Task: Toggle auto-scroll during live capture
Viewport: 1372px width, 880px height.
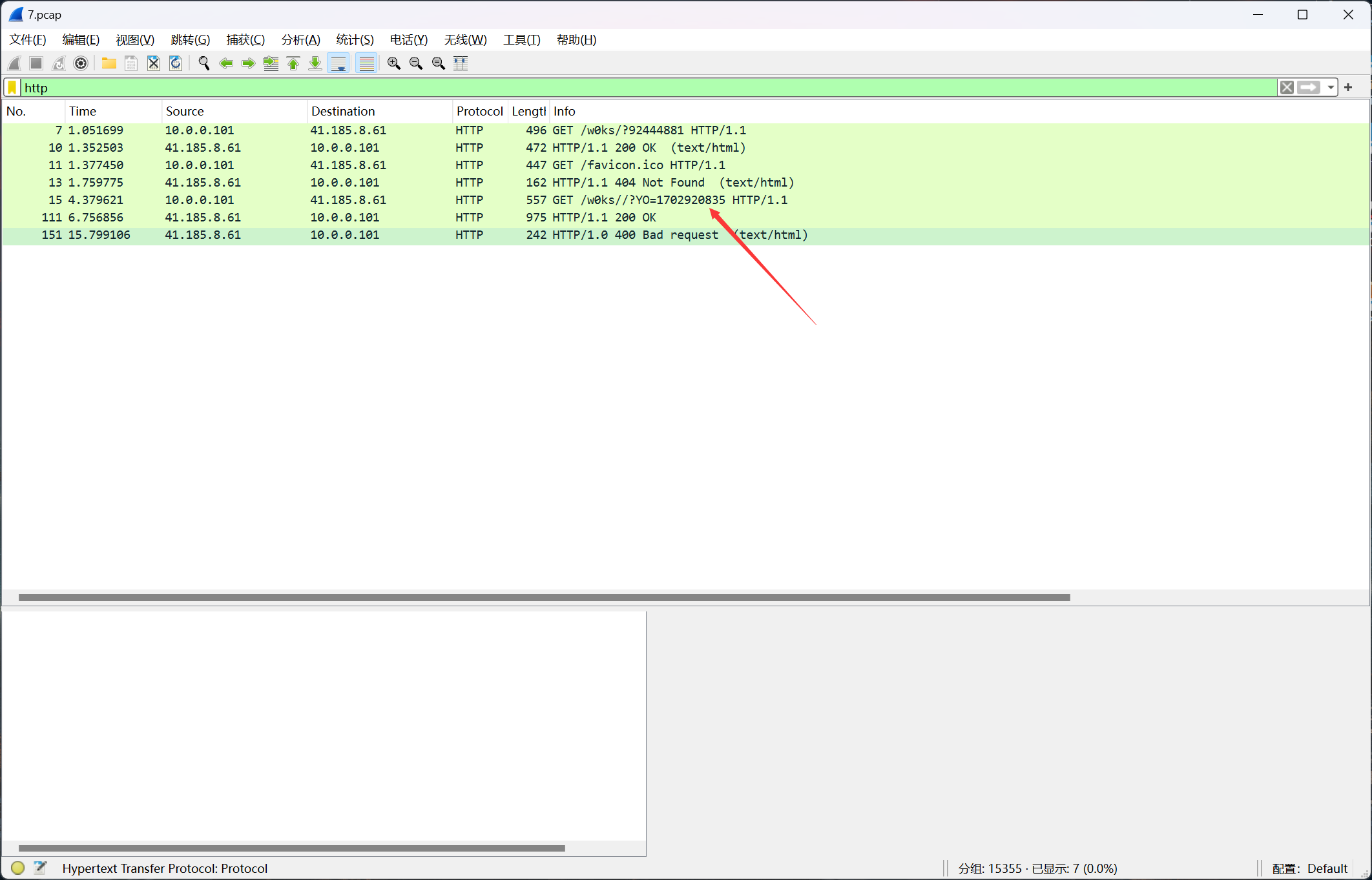Action: click(338, 63)
